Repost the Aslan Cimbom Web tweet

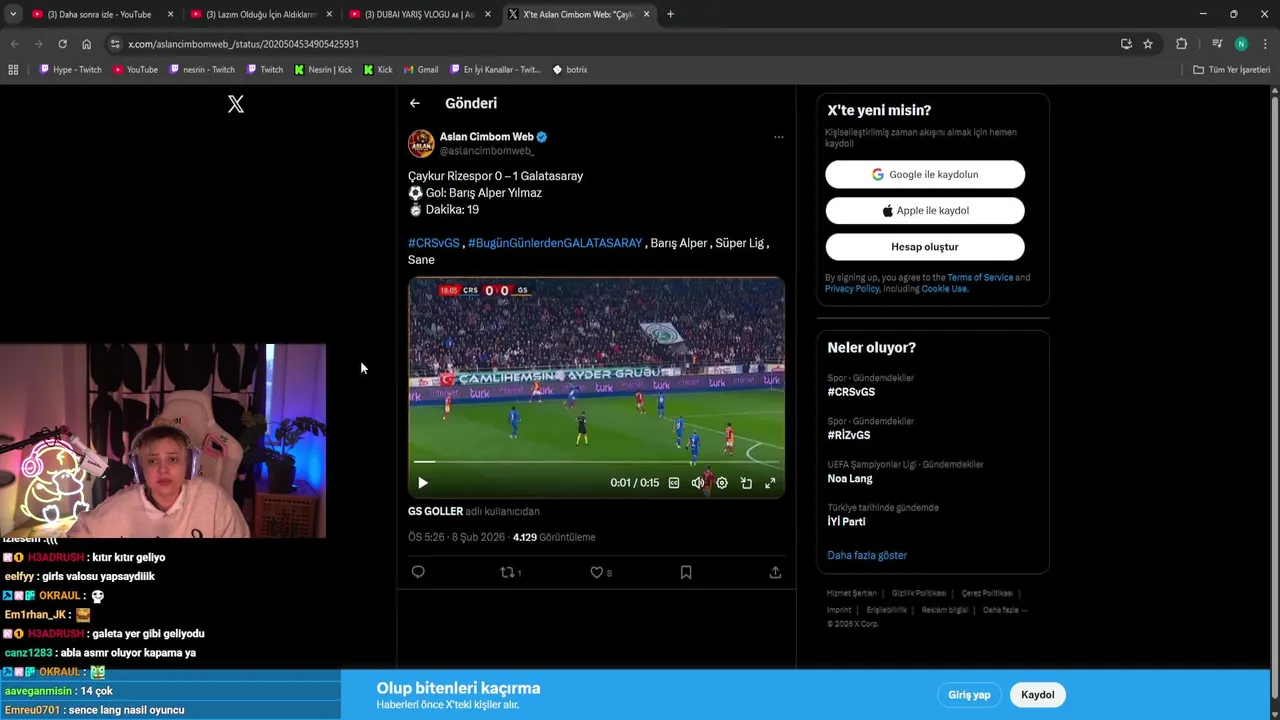508,572
